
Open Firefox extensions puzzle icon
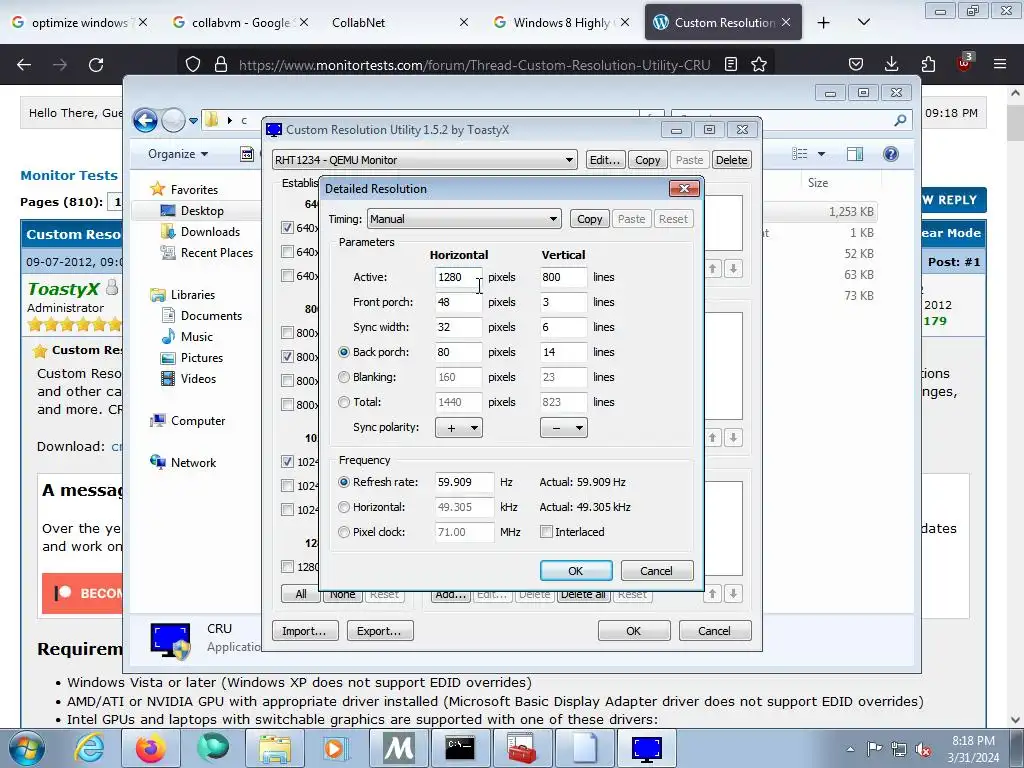pos(928,64)
